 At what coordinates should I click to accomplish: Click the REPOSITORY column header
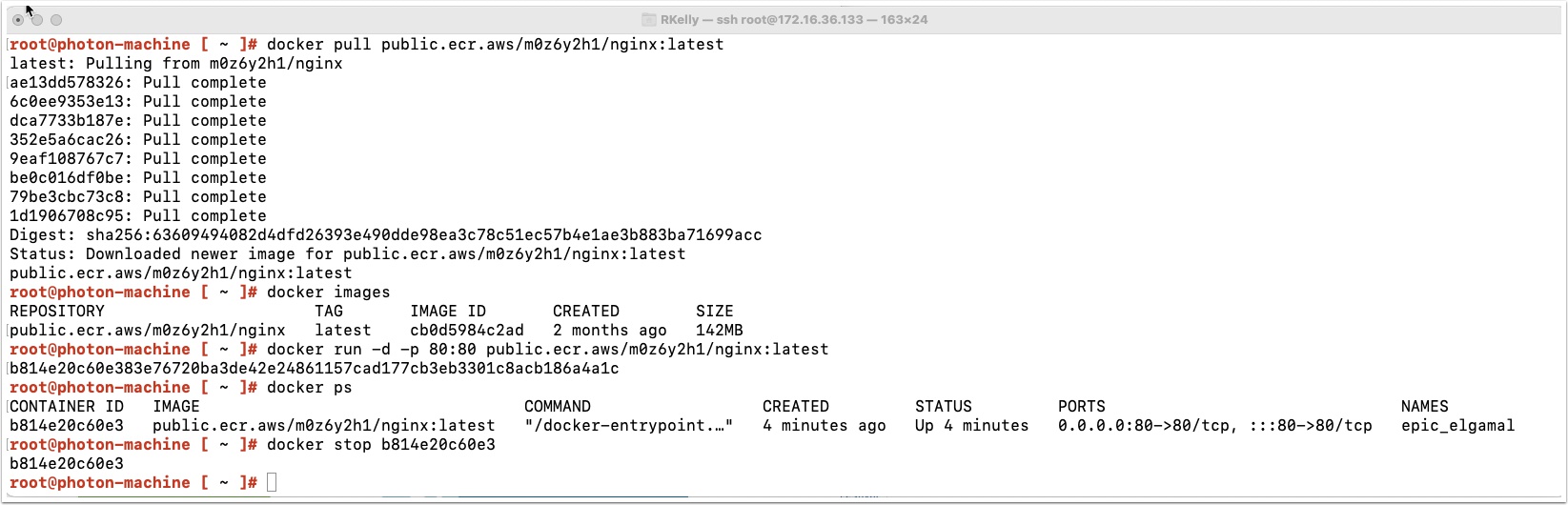tap(57, 312)
